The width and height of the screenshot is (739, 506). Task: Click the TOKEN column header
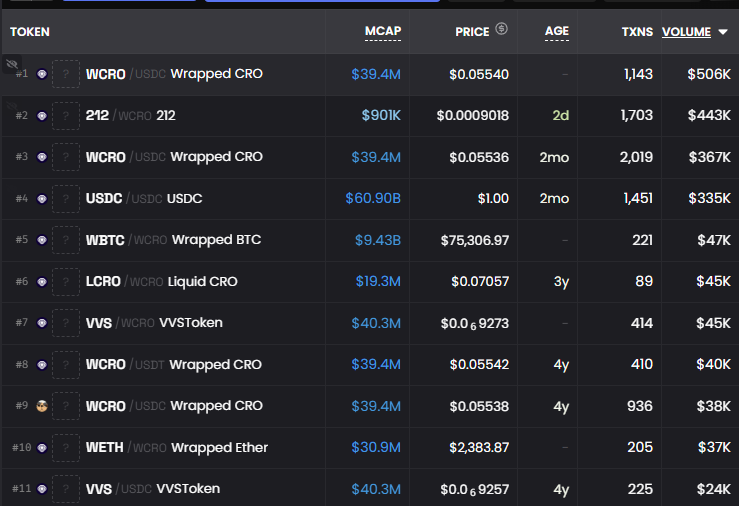tap(30, 32)
